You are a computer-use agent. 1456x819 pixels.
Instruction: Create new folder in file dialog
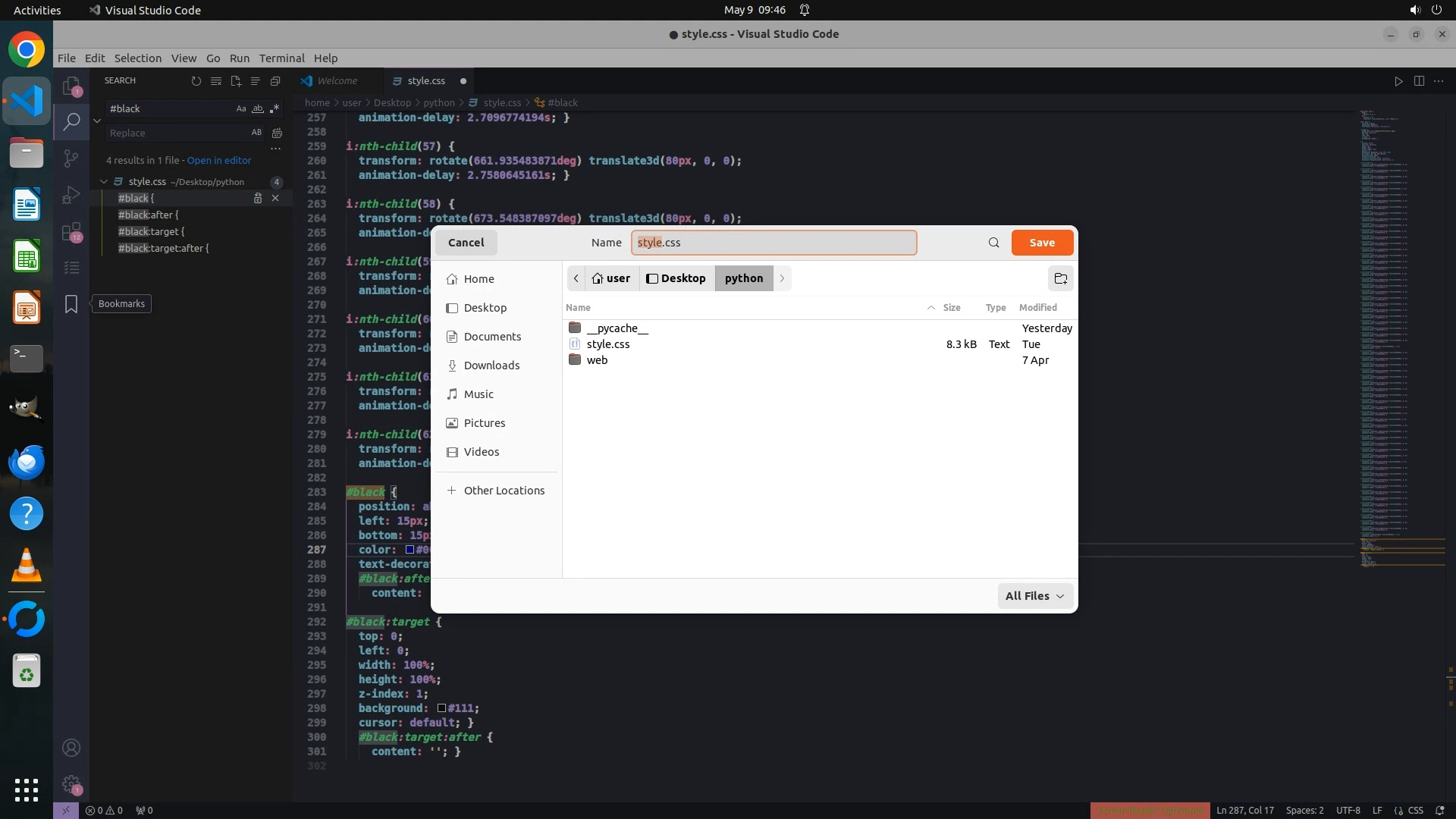click(x=1060, y=278)
